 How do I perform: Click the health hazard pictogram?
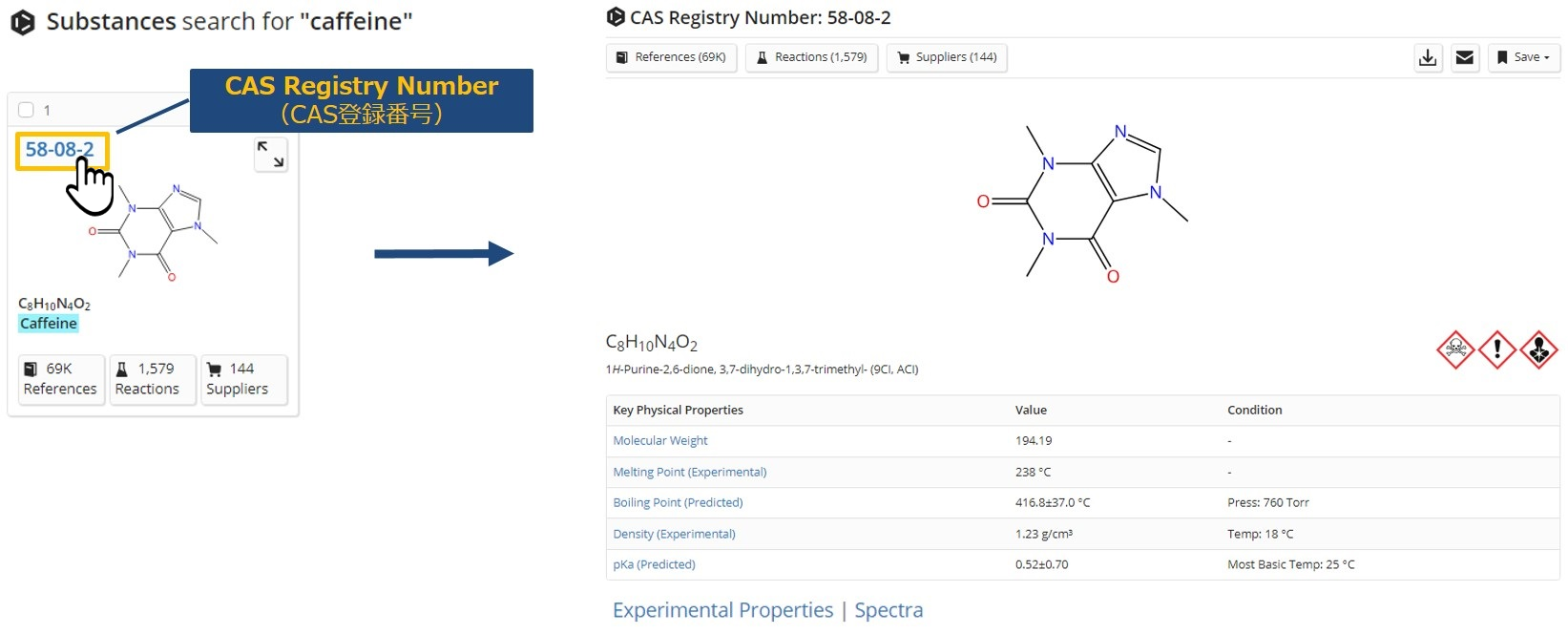point(1538,350)
